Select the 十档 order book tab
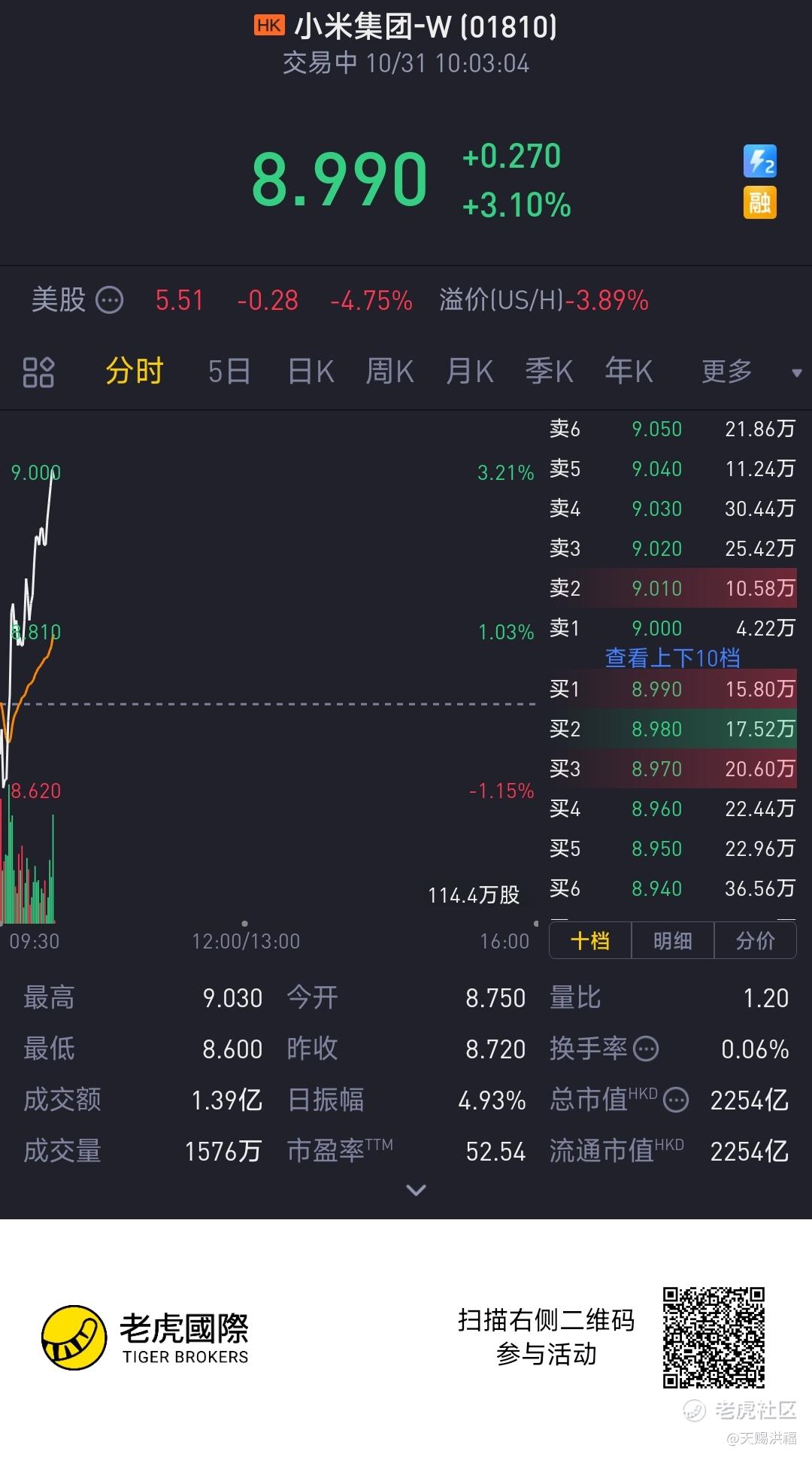The width and height of the screenshot is (812, 1457). 590,941
